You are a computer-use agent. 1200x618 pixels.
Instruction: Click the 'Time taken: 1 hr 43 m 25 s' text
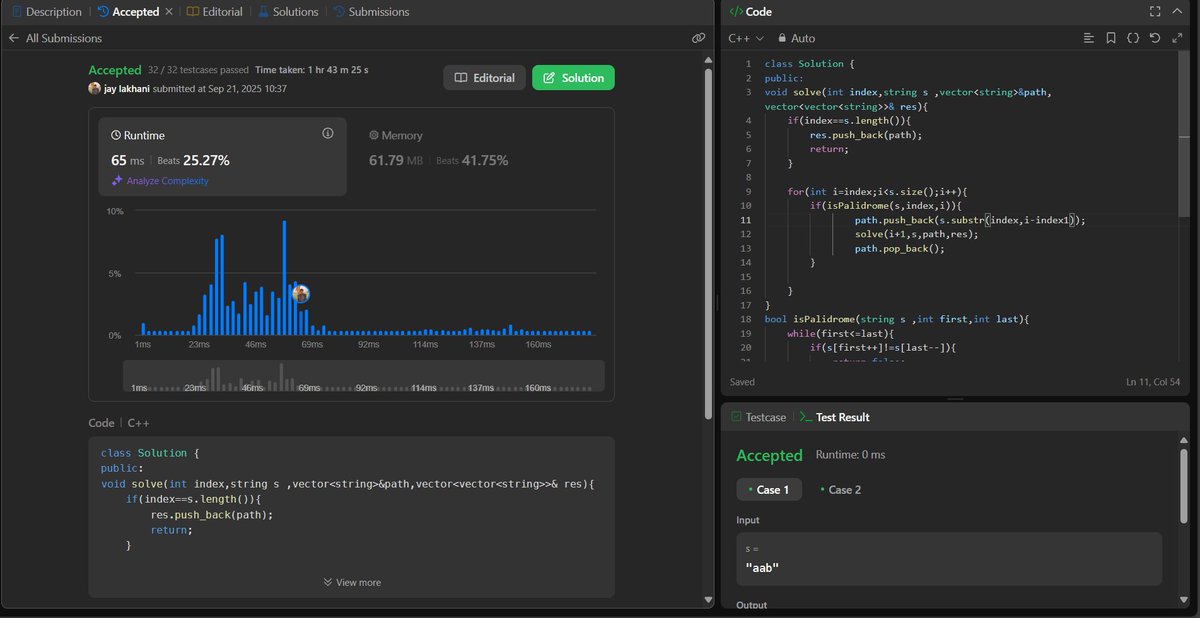[x=312, y=70]
